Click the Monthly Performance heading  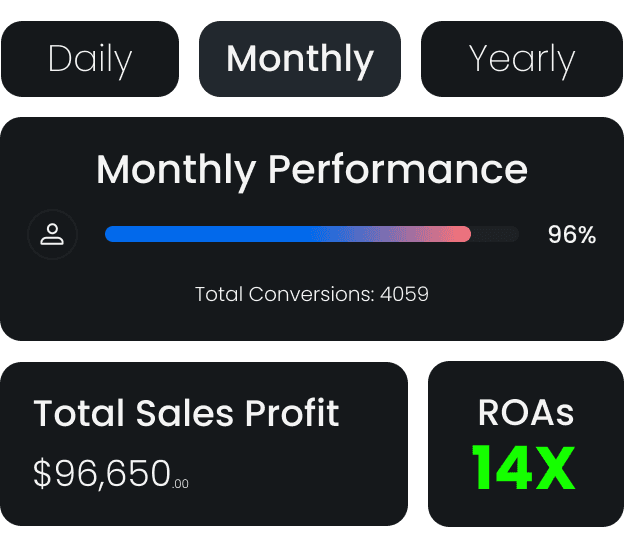click(x=311, y=169)
